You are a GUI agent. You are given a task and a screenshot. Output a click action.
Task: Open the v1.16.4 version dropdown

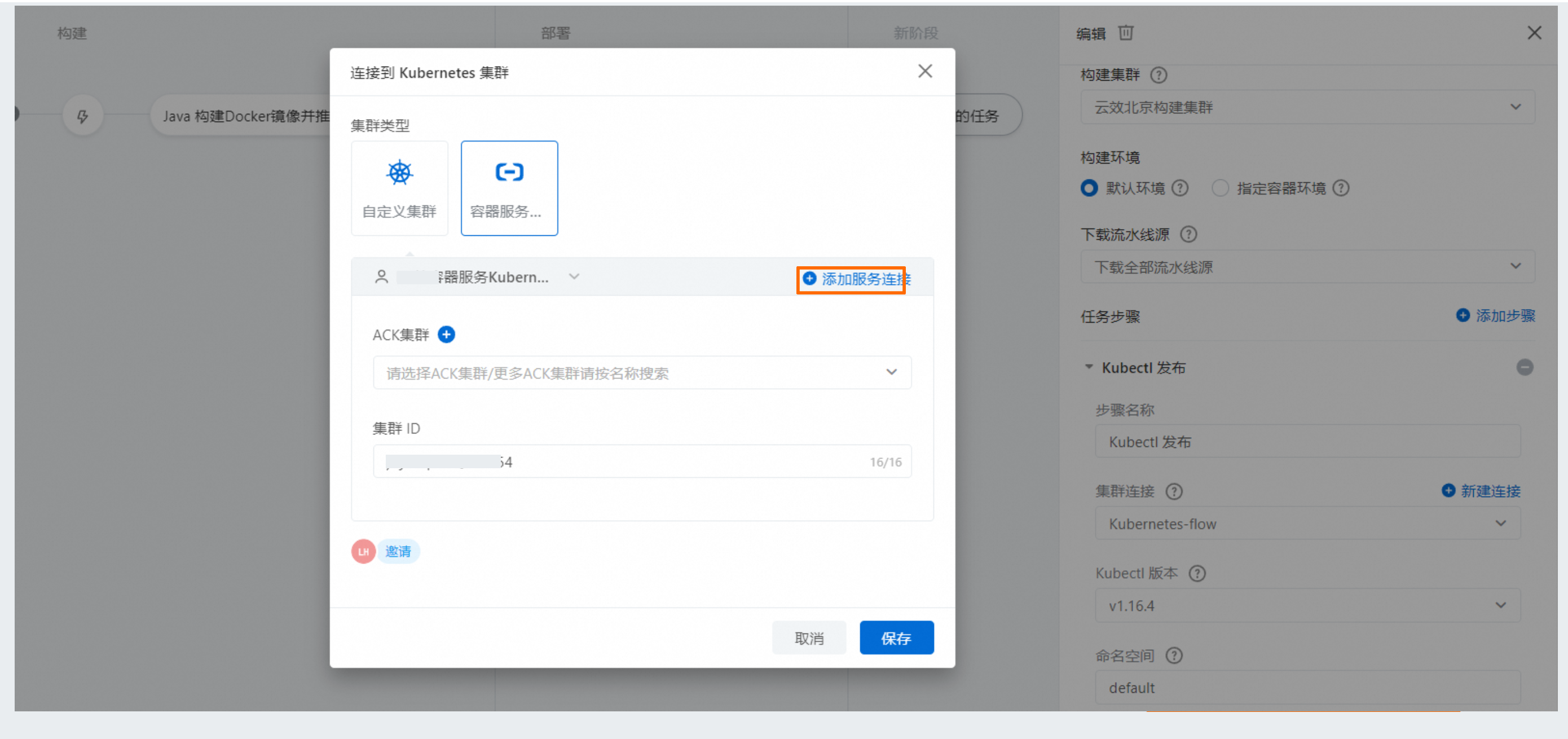(x=1307, y=606)
